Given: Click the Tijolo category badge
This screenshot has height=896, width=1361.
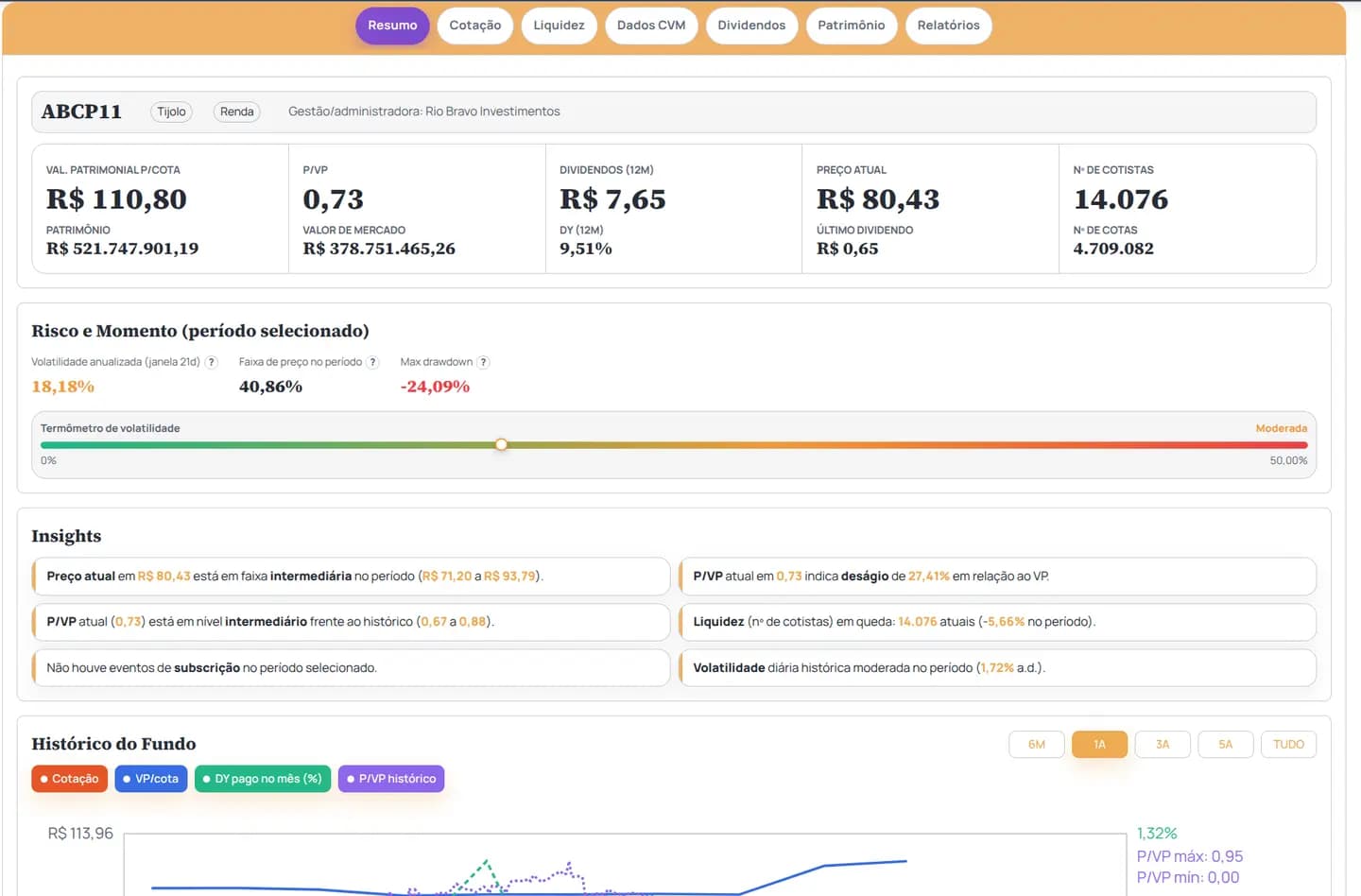Looking at the screenshot, I should 171,112.
